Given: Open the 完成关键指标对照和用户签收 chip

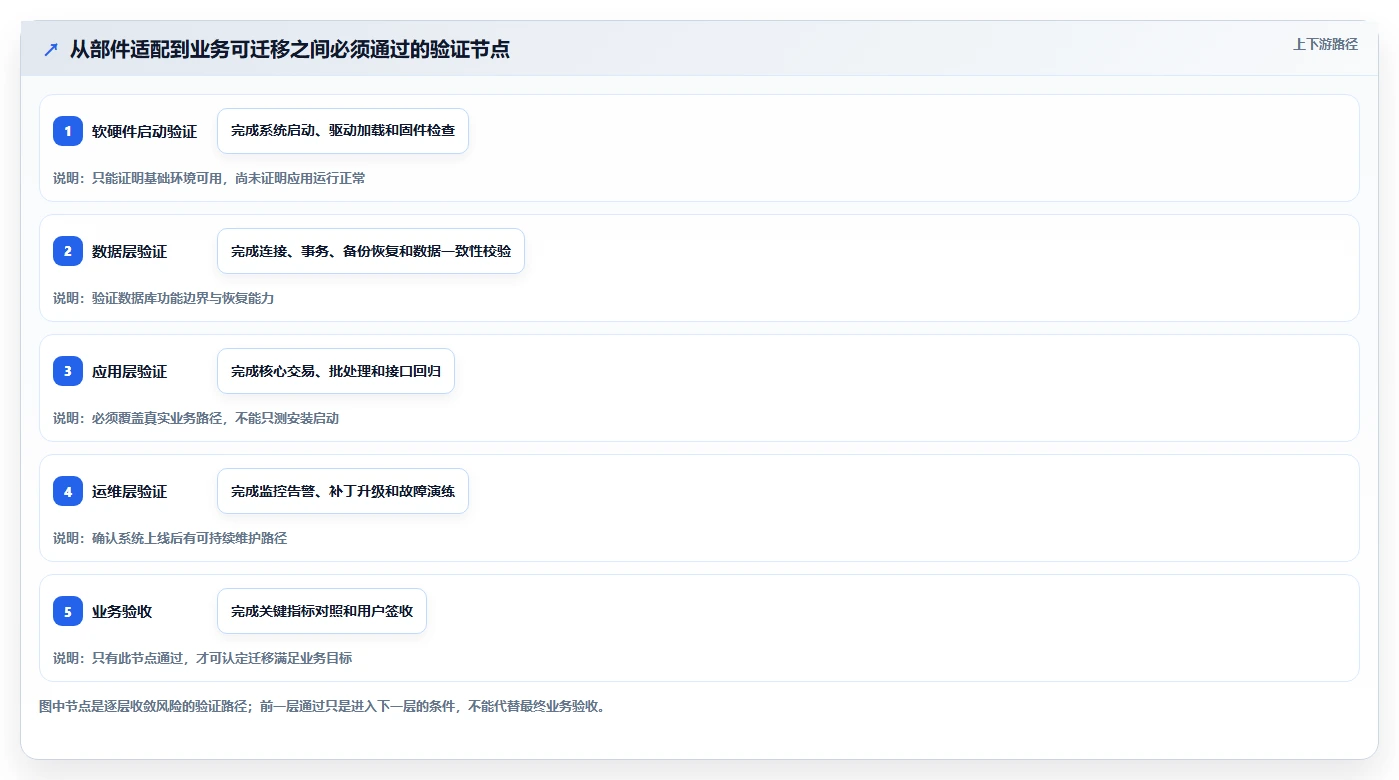Looking at the screenshot, I should (x=322, y=611).
